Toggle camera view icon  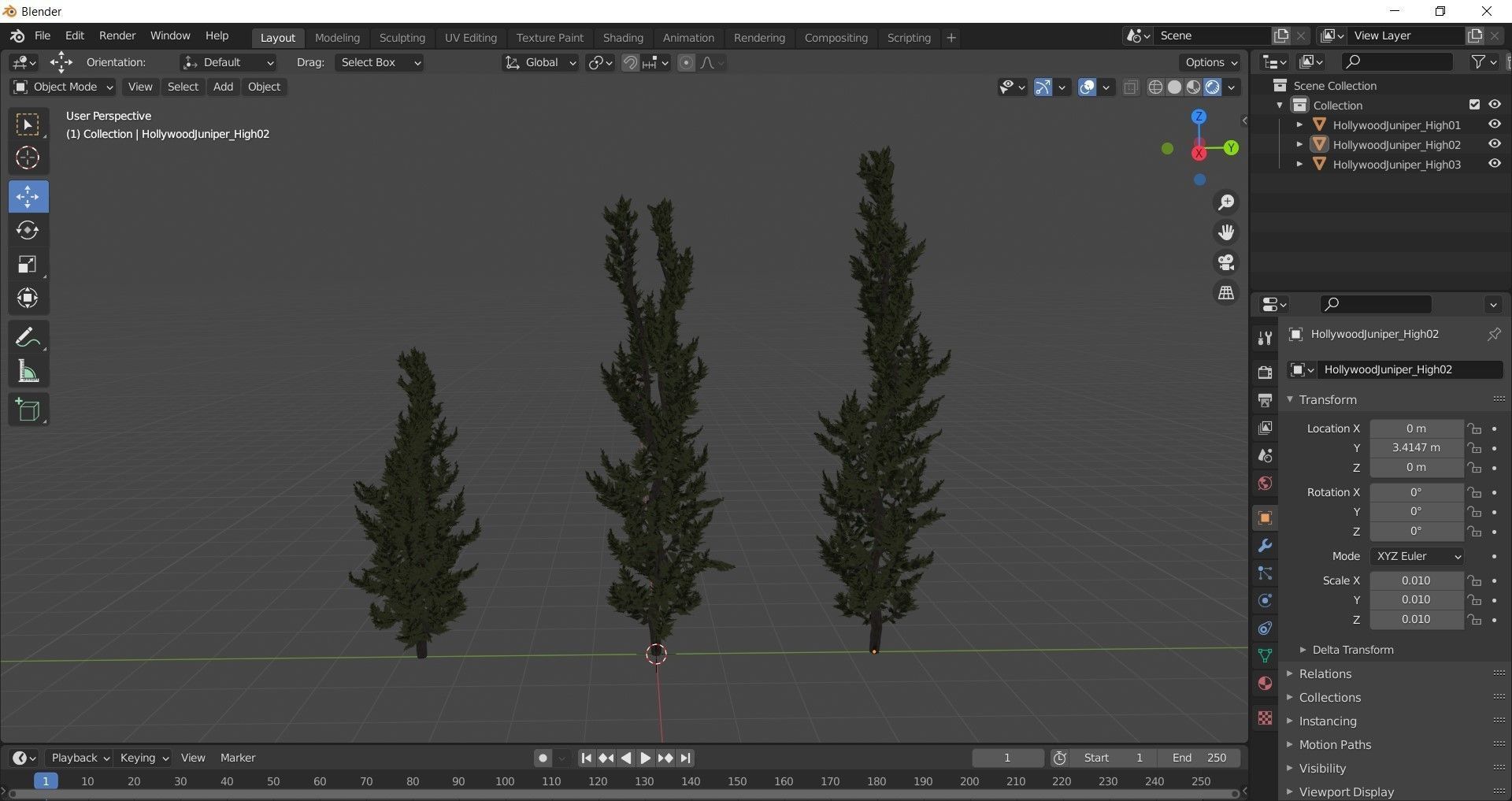[1226, 262]
